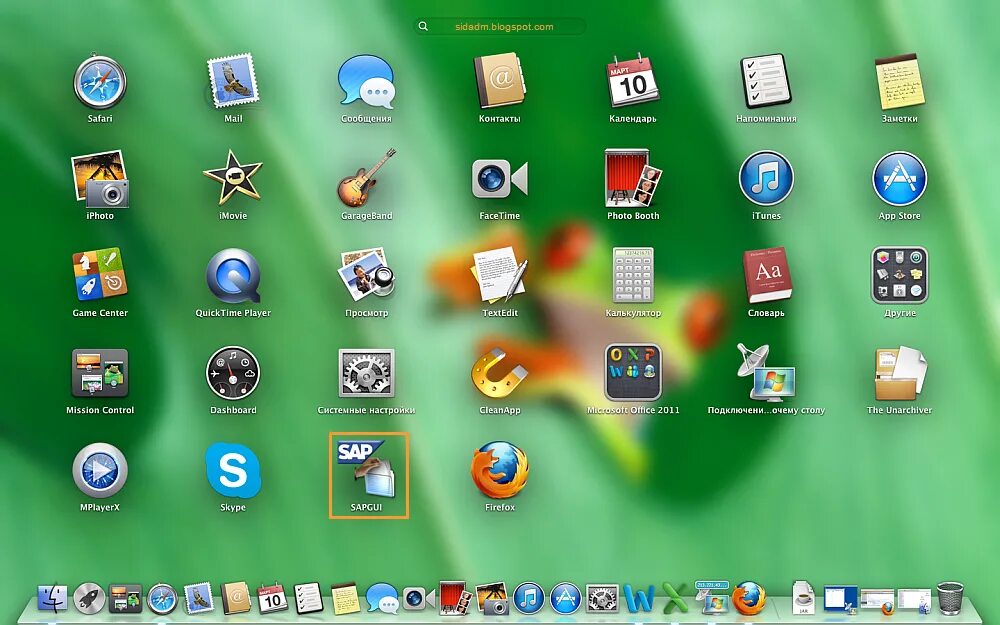Open Контакты address book in Launchpad
The width and height of the screenshot is (1000, 625).
(x=499, y=82)
